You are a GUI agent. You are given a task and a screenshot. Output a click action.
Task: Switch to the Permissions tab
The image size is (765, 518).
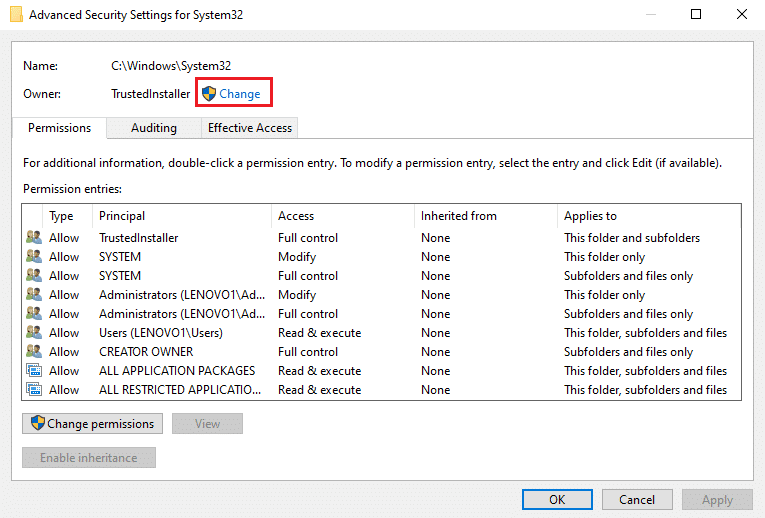pyautogui.click(x=59, y=128)
